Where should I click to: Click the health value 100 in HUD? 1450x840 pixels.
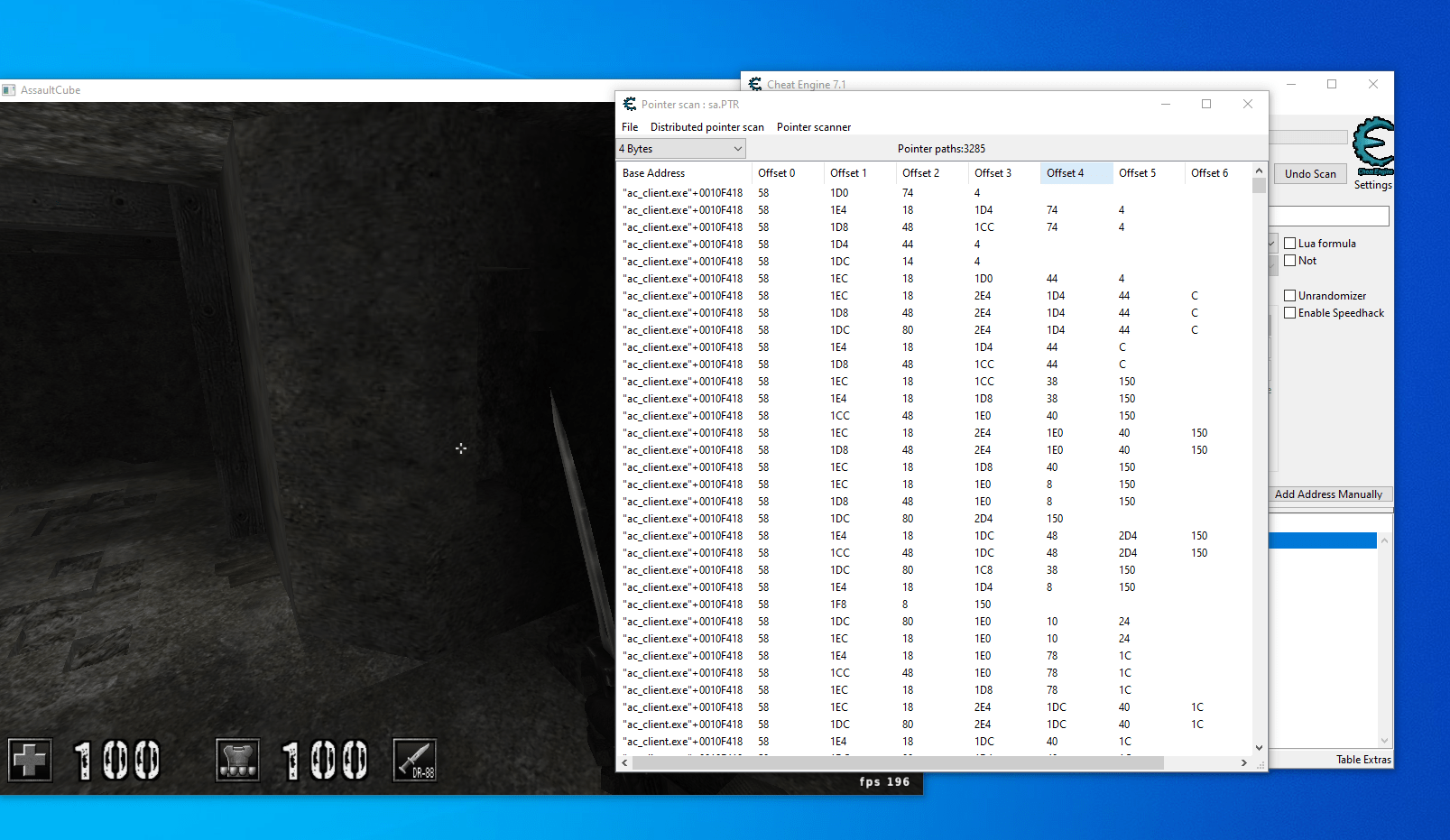coord(117,761)
